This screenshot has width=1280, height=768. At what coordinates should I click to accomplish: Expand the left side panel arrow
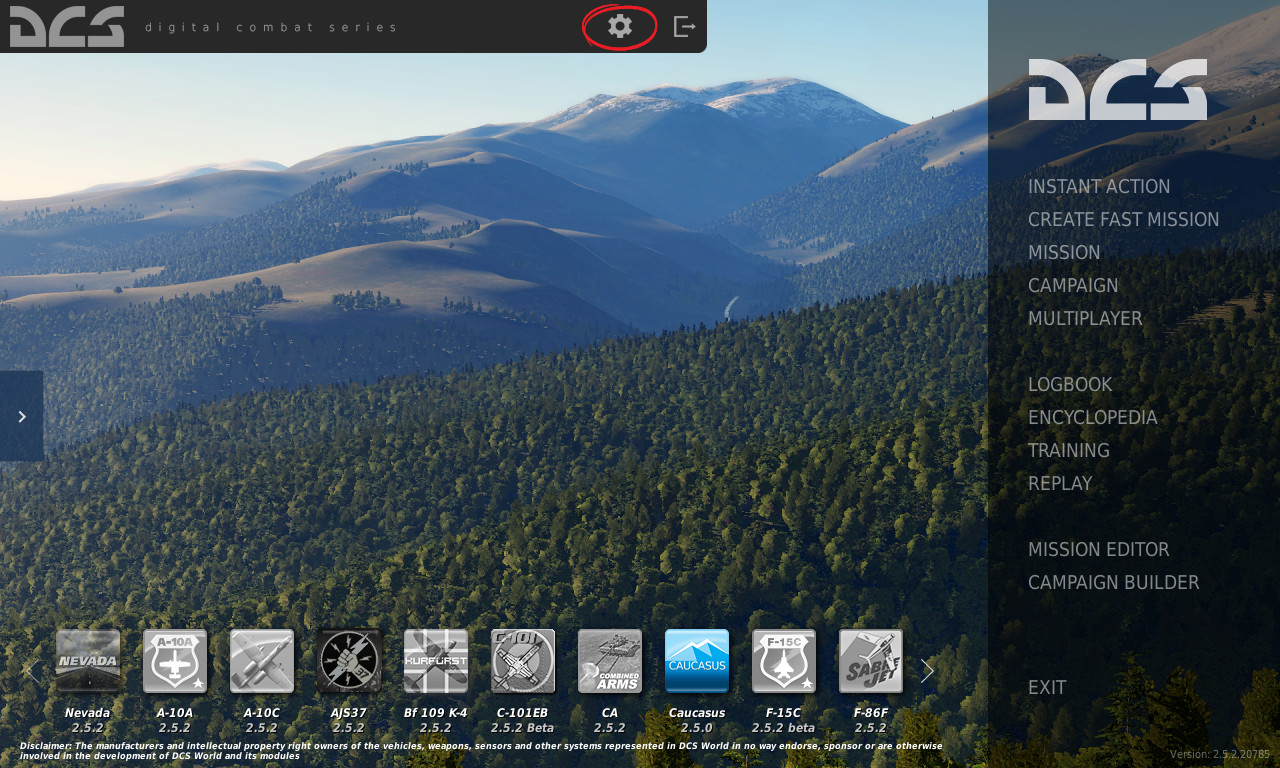(22, 416)
